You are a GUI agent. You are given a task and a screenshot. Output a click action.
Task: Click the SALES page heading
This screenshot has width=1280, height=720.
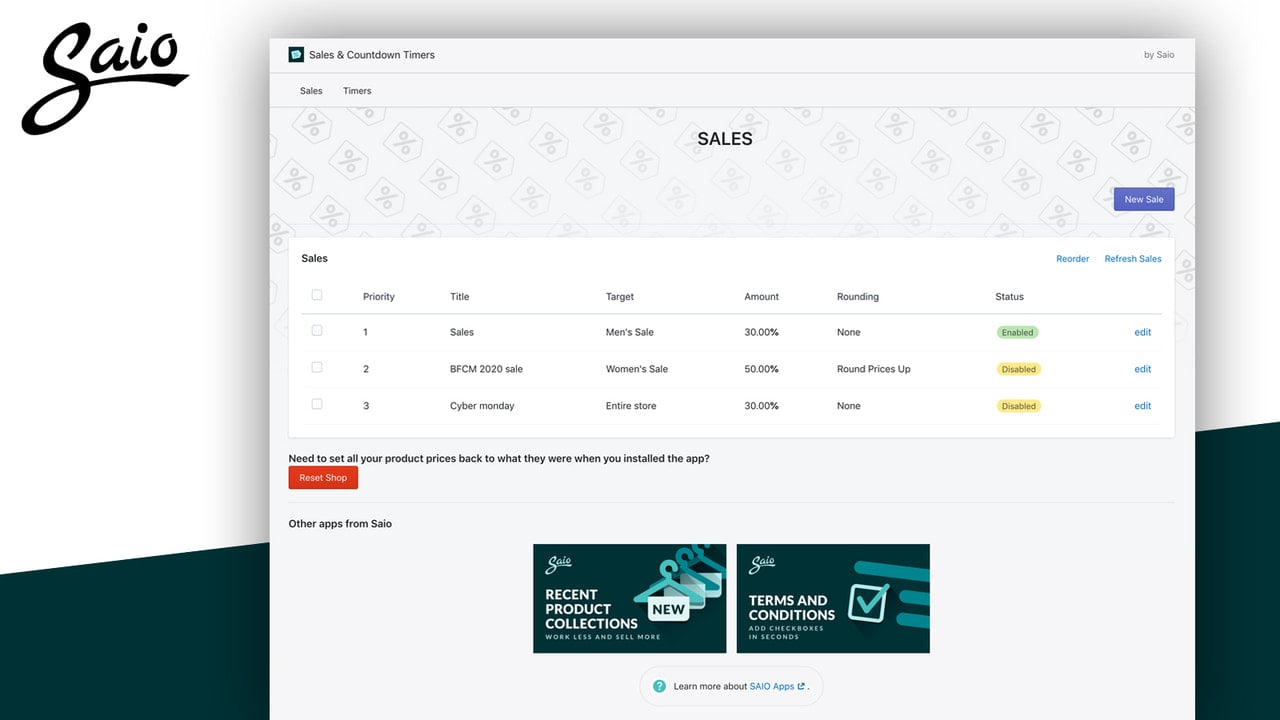pyautogui.click(x=725, y=139)
